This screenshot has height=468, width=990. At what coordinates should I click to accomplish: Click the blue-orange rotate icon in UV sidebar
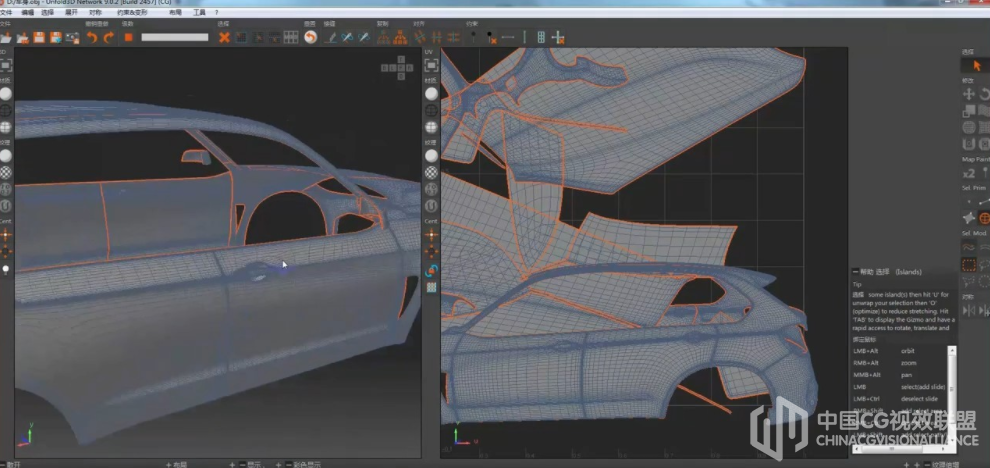[x=432, y=270]
